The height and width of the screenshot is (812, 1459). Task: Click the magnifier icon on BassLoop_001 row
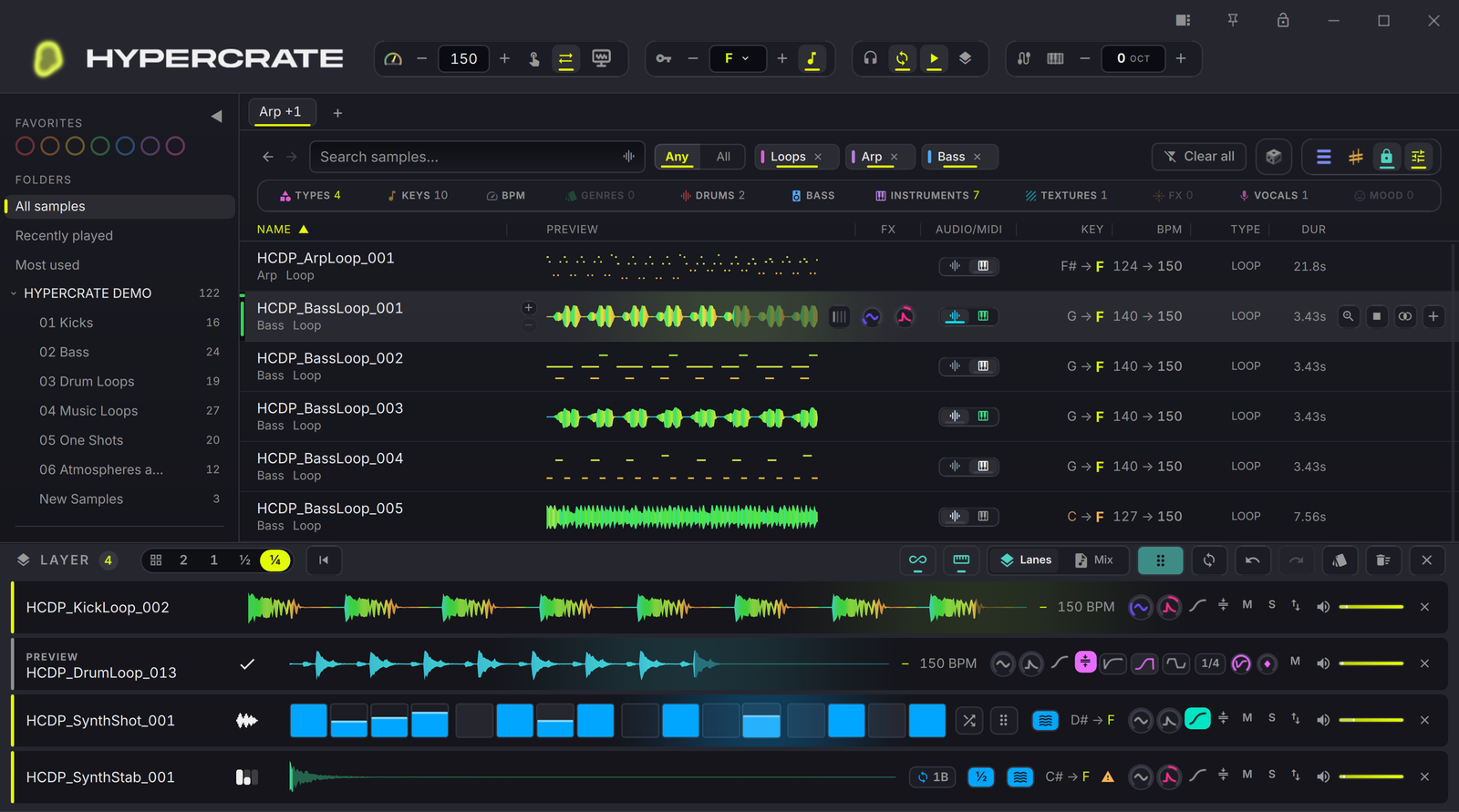[1348, 316]
